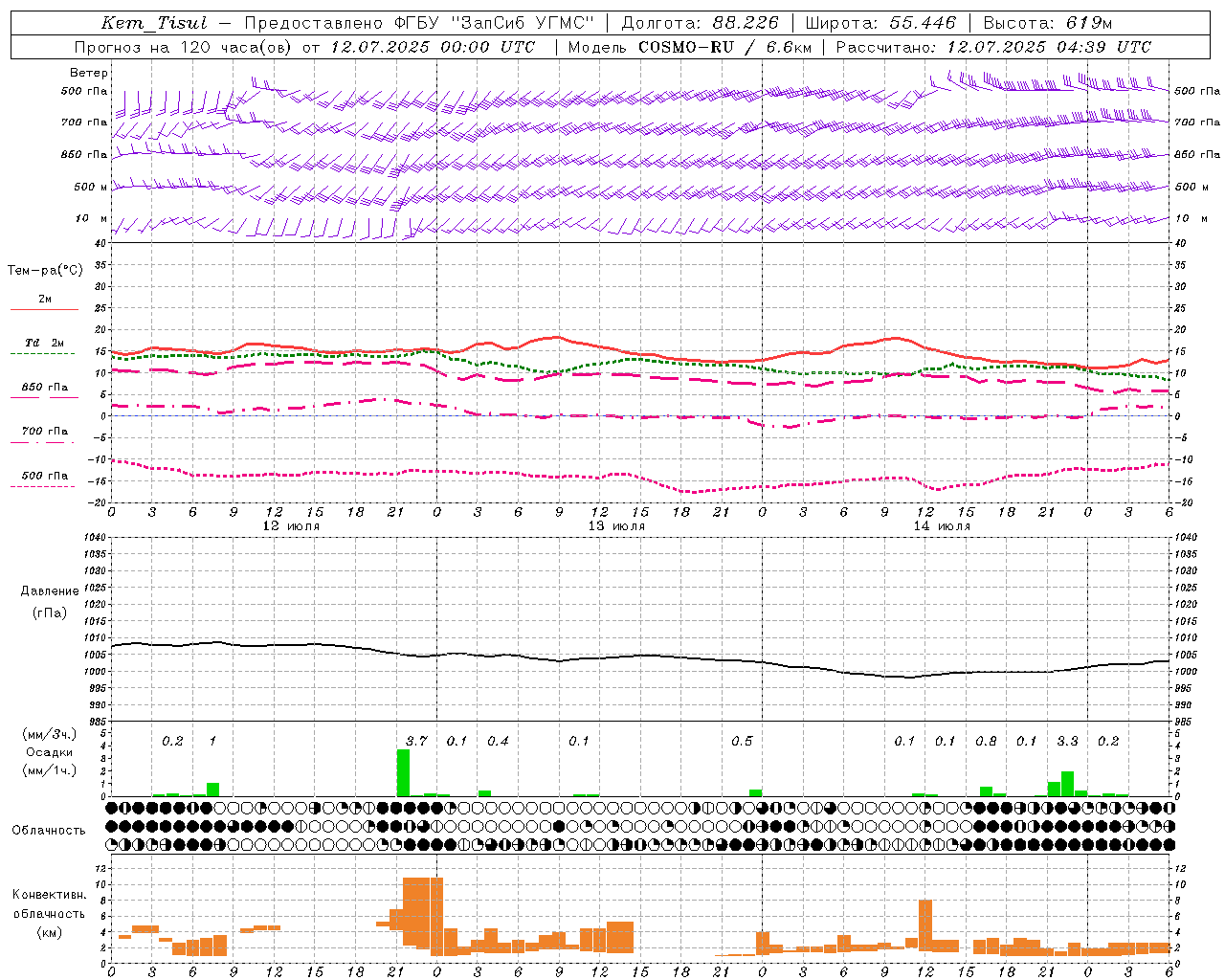Click the Высота: 619м elevation field
Screen dimensions: 1225x980
[1048, 23]
